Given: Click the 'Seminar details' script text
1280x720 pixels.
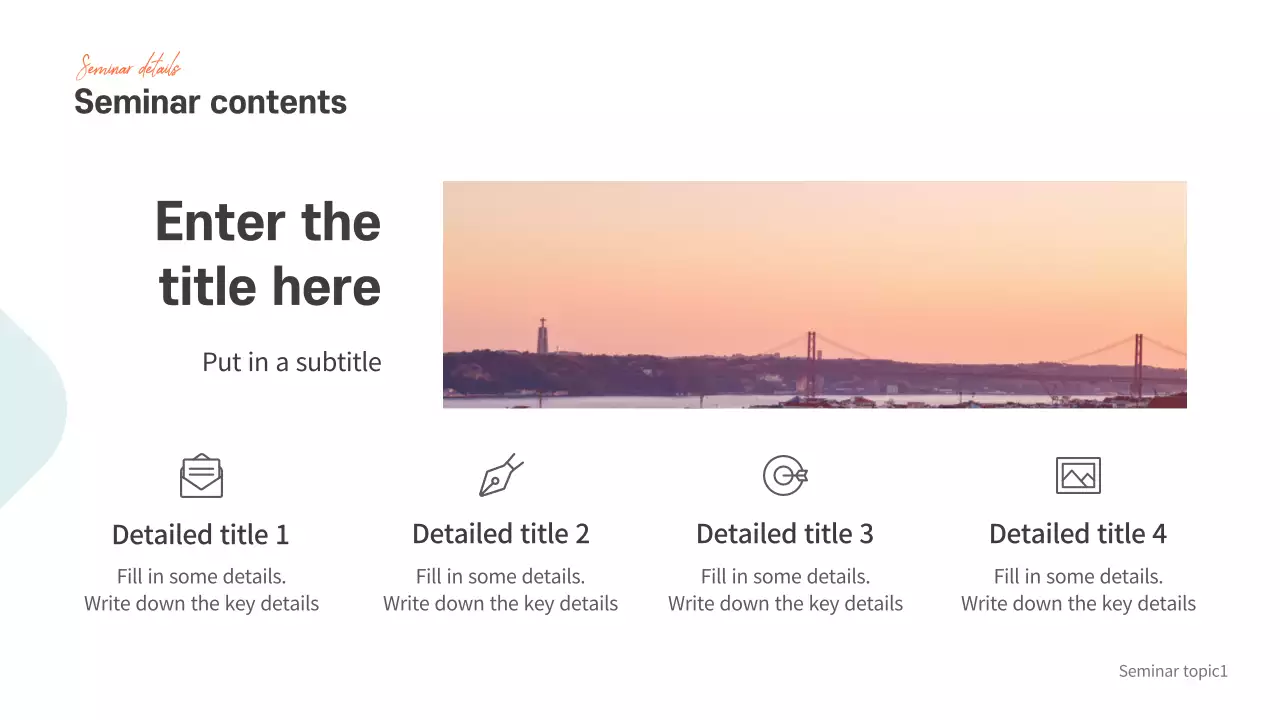Looking at the screenshot, I should coord(128,68).
